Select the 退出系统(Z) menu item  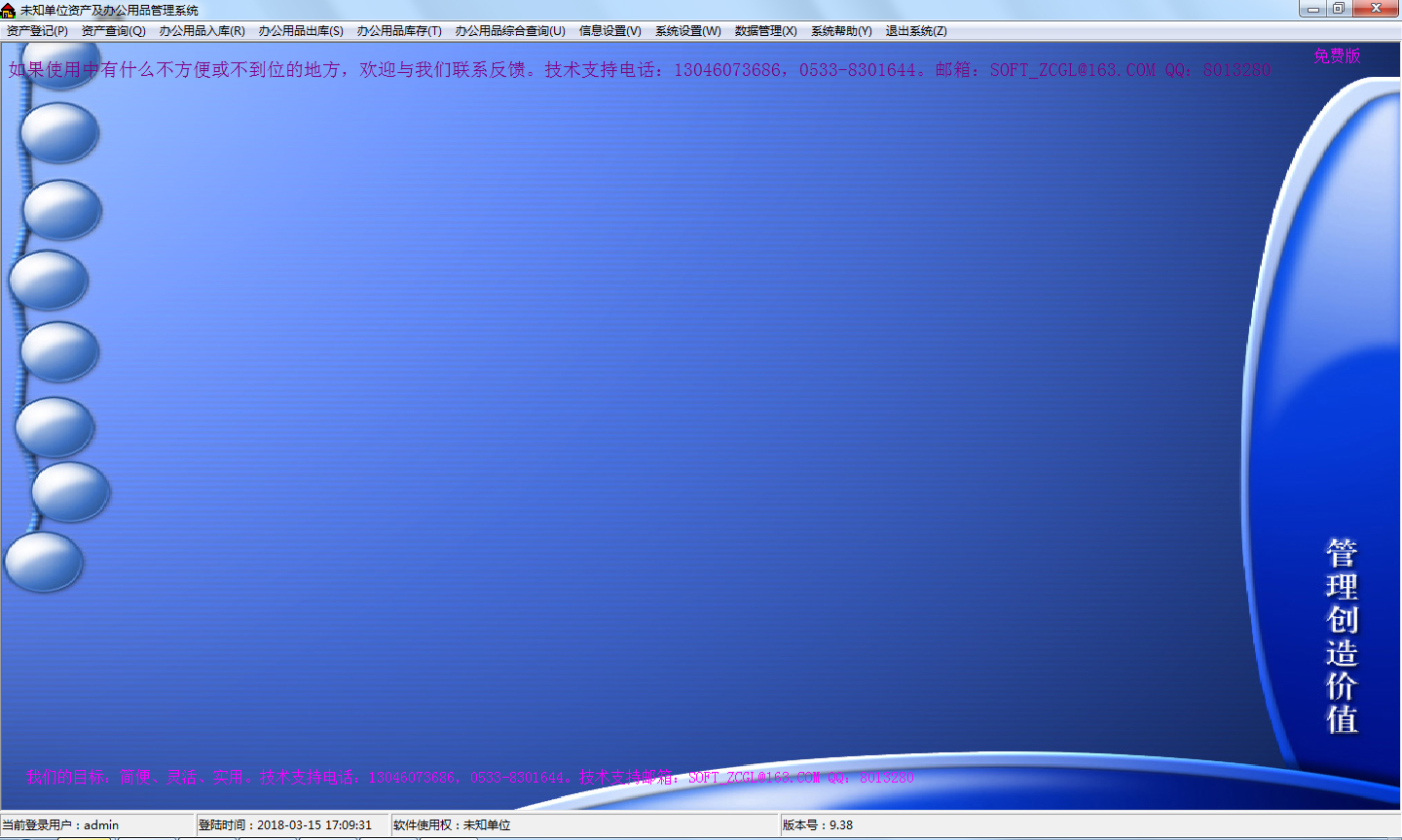pos(916,31)
